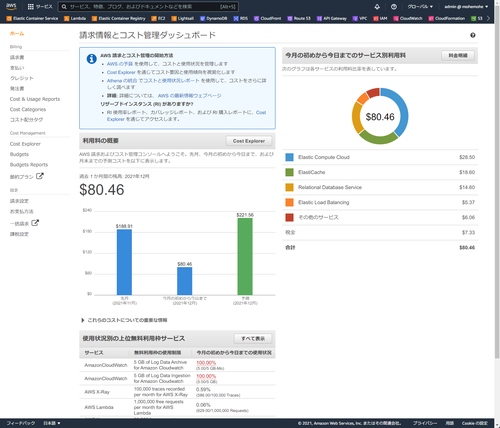Open the S3 favorite shortcut
The image size is (500, 428).
coord(477,18)
